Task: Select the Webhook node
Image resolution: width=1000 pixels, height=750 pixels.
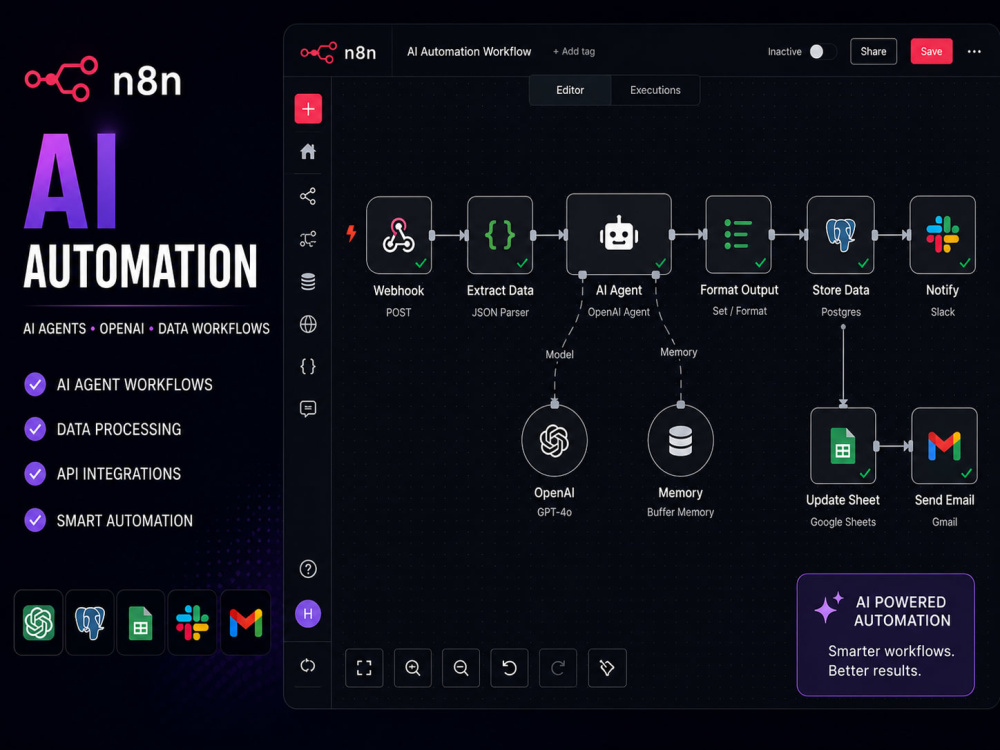Action: (x=399, y=235)
